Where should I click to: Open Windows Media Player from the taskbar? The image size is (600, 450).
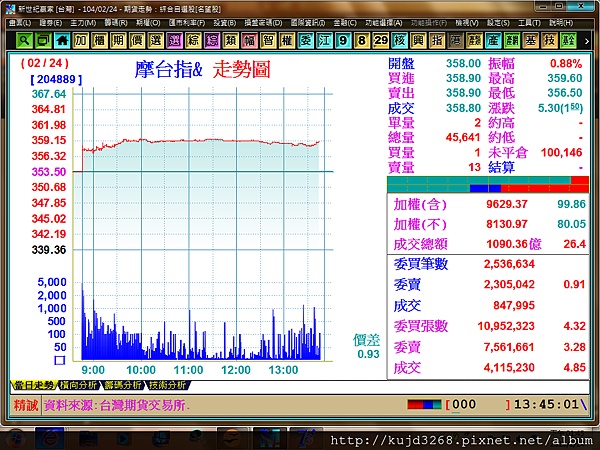tap(123, 439)
